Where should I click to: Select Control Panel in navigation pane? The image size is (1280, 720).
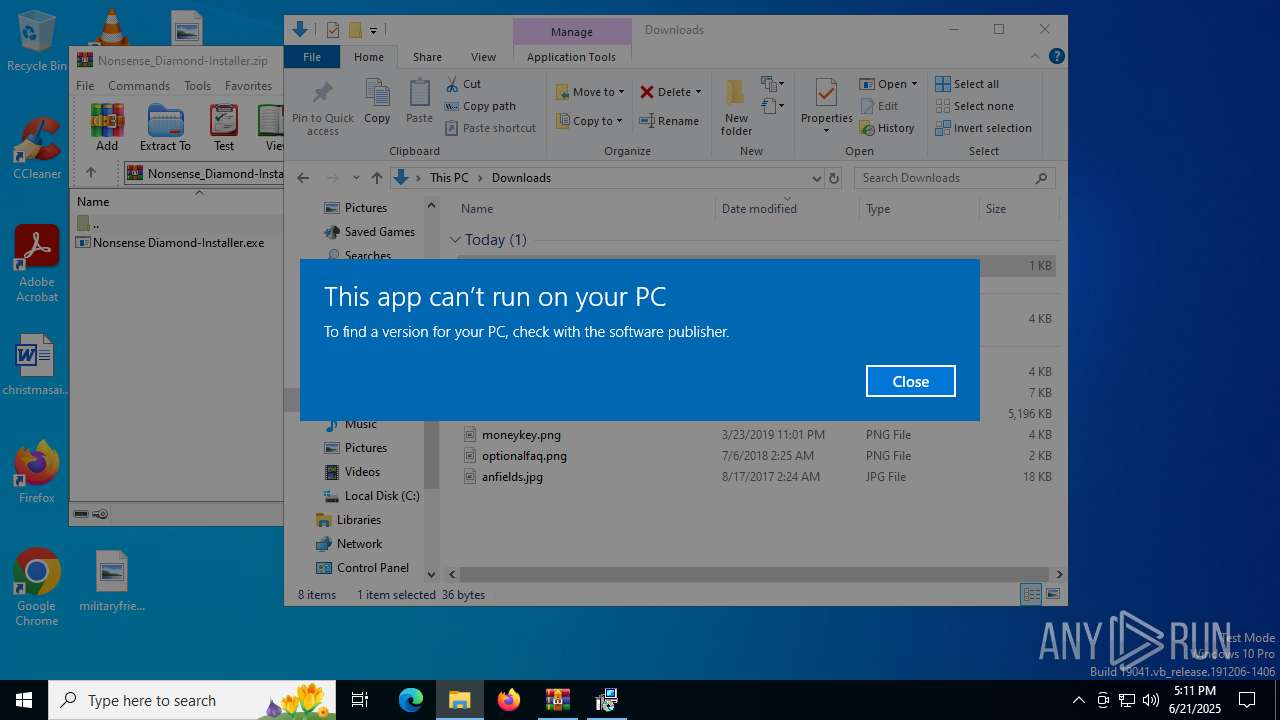click(372, 568)
